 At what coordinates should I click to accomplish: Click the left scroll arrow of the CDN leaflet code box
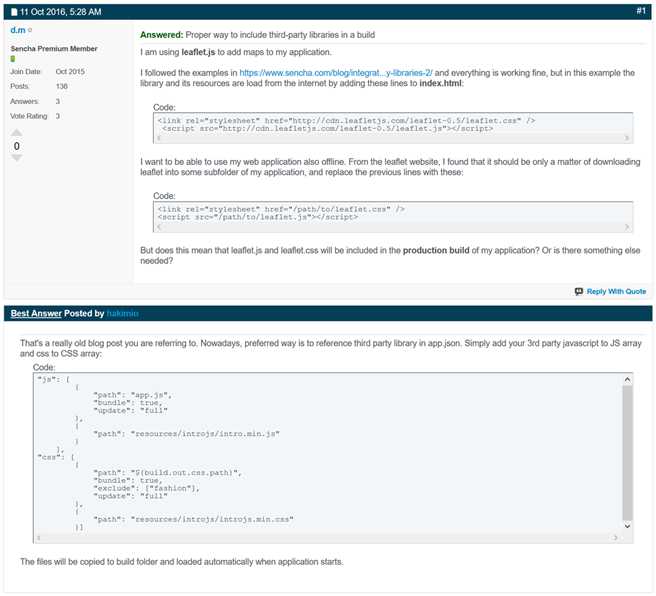click(x=159, y=138)
